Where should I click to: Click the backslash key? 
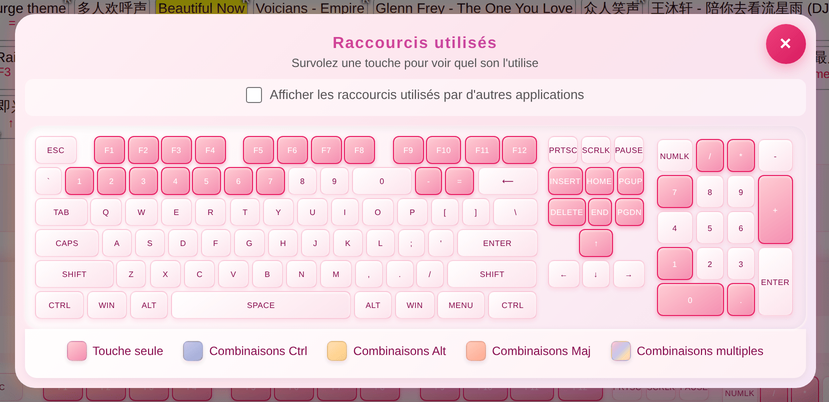tap(515, 212)
